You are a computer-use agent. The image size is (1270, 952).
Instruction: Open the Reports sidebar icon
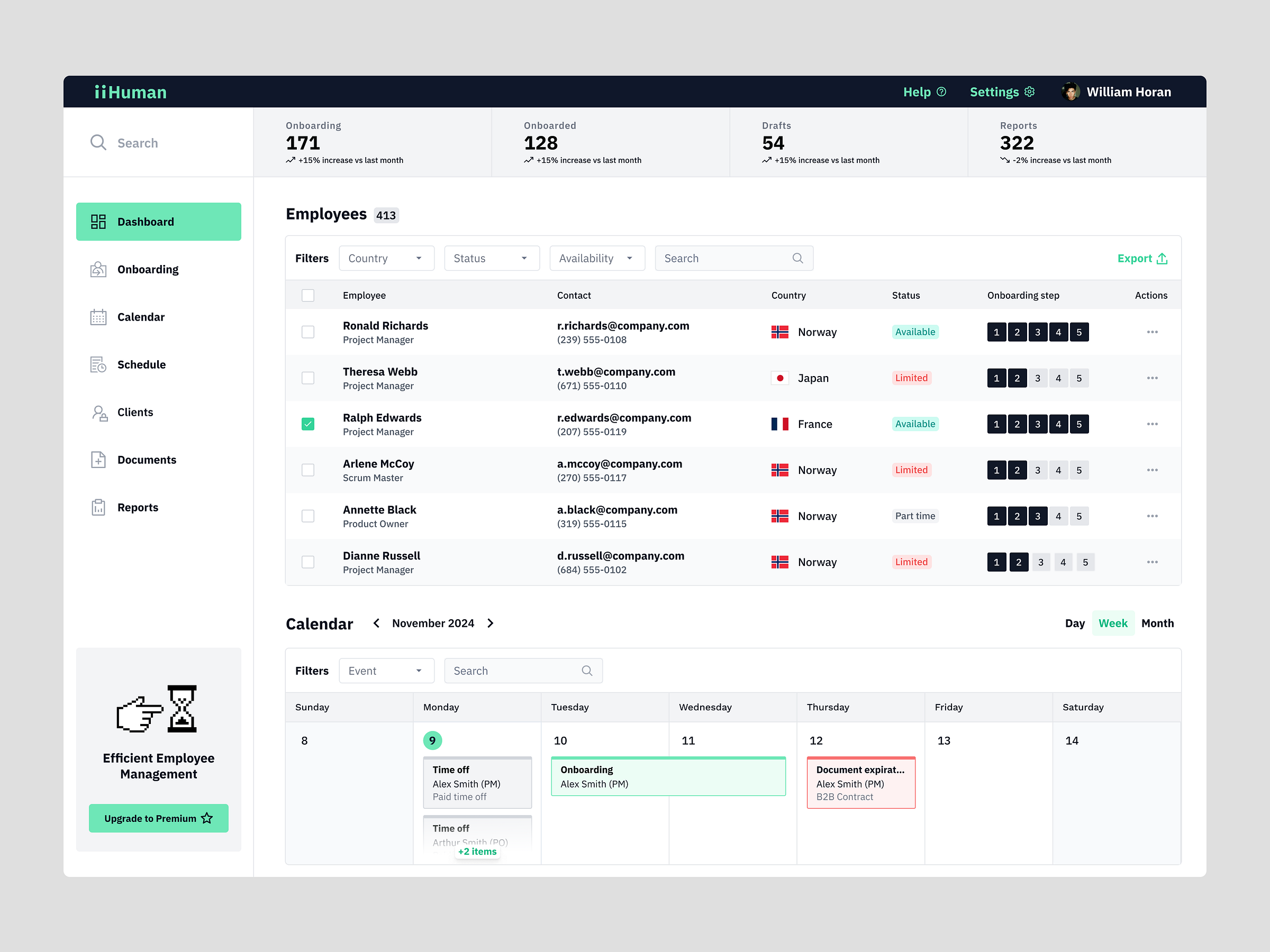[98, 507]
